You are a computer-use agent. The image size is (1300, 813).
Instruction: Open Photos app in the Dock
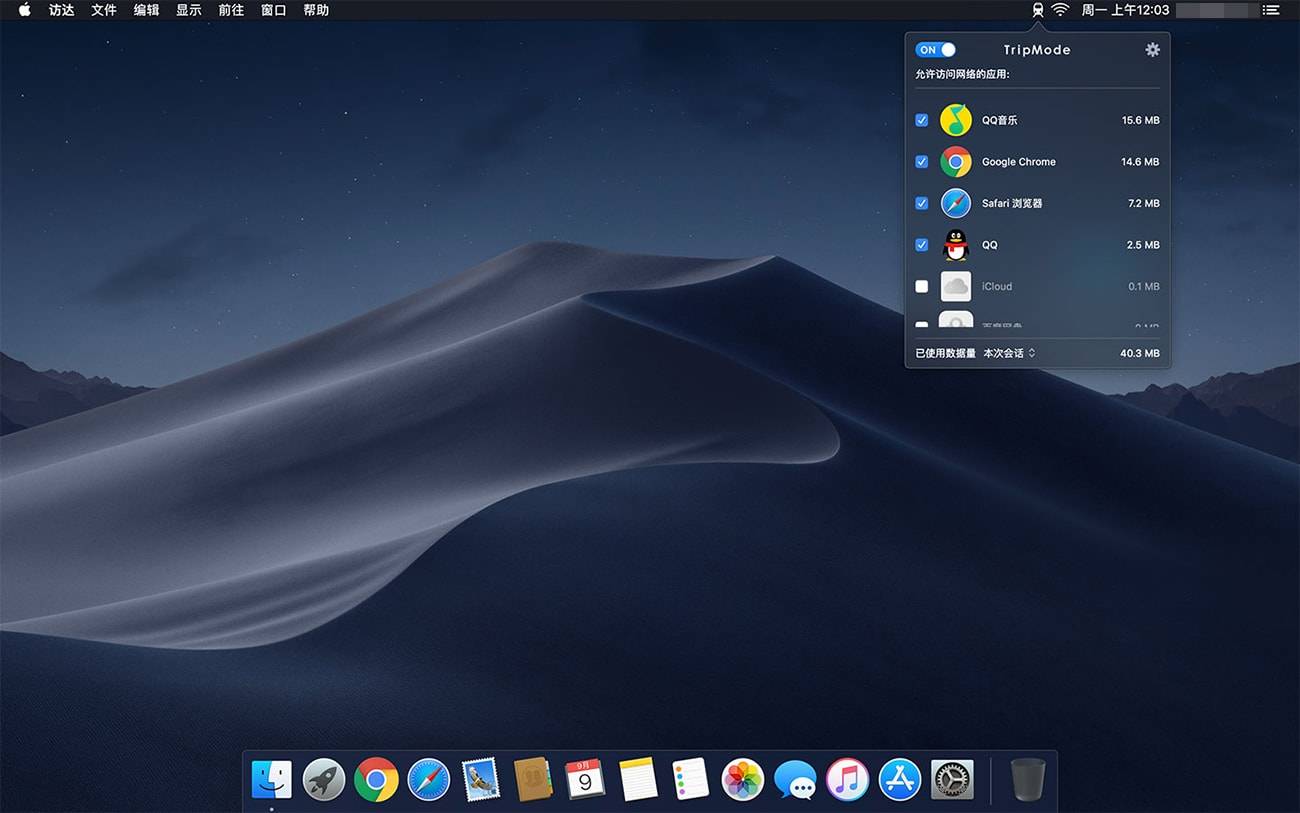tap(743, 780)
